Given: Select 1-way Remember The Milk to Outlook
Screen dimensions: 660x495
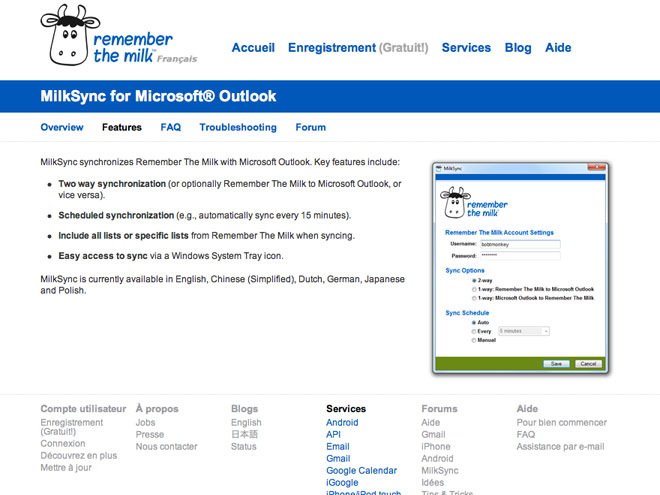Looking at the screenshot, I should tap(474, 289).
